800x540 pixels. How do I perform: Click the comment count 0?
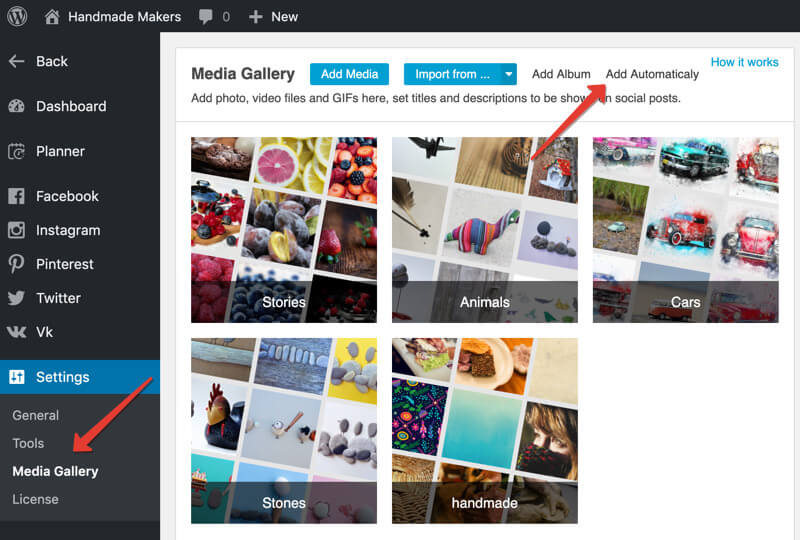coord(226,17)
